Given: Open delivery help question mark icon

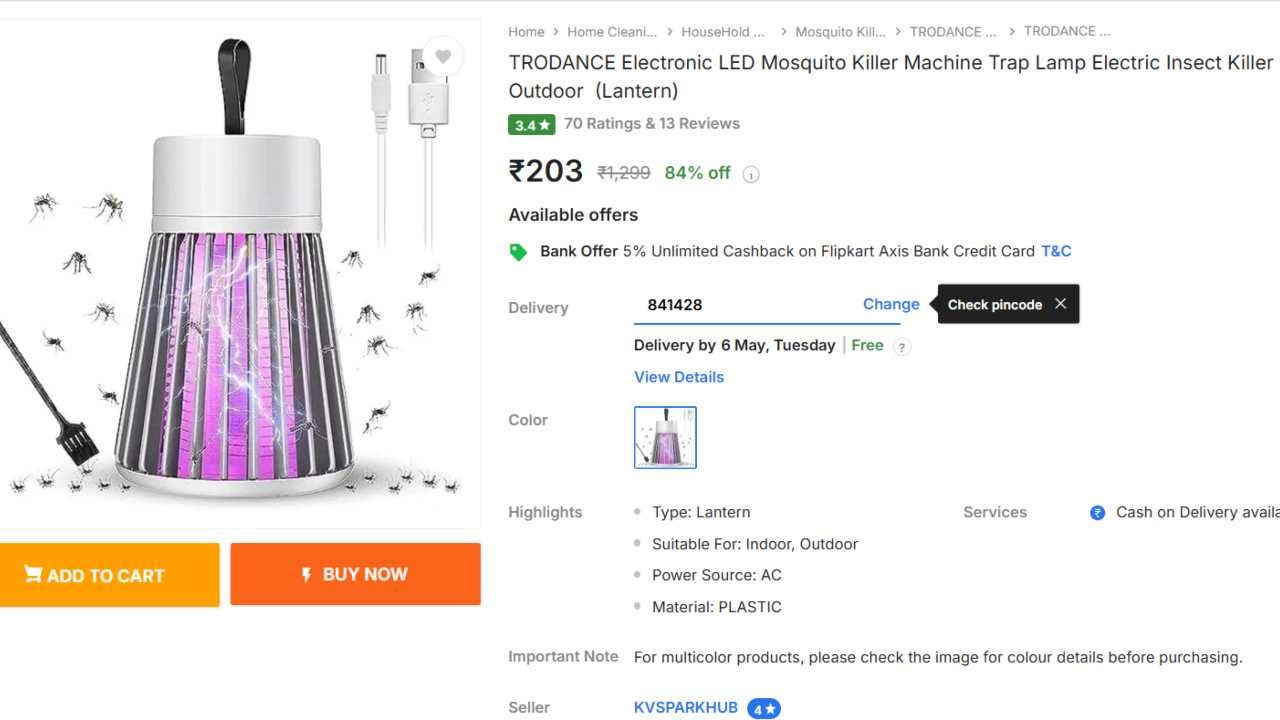Looking at the screenshot, I should click(x=902, y=347).
